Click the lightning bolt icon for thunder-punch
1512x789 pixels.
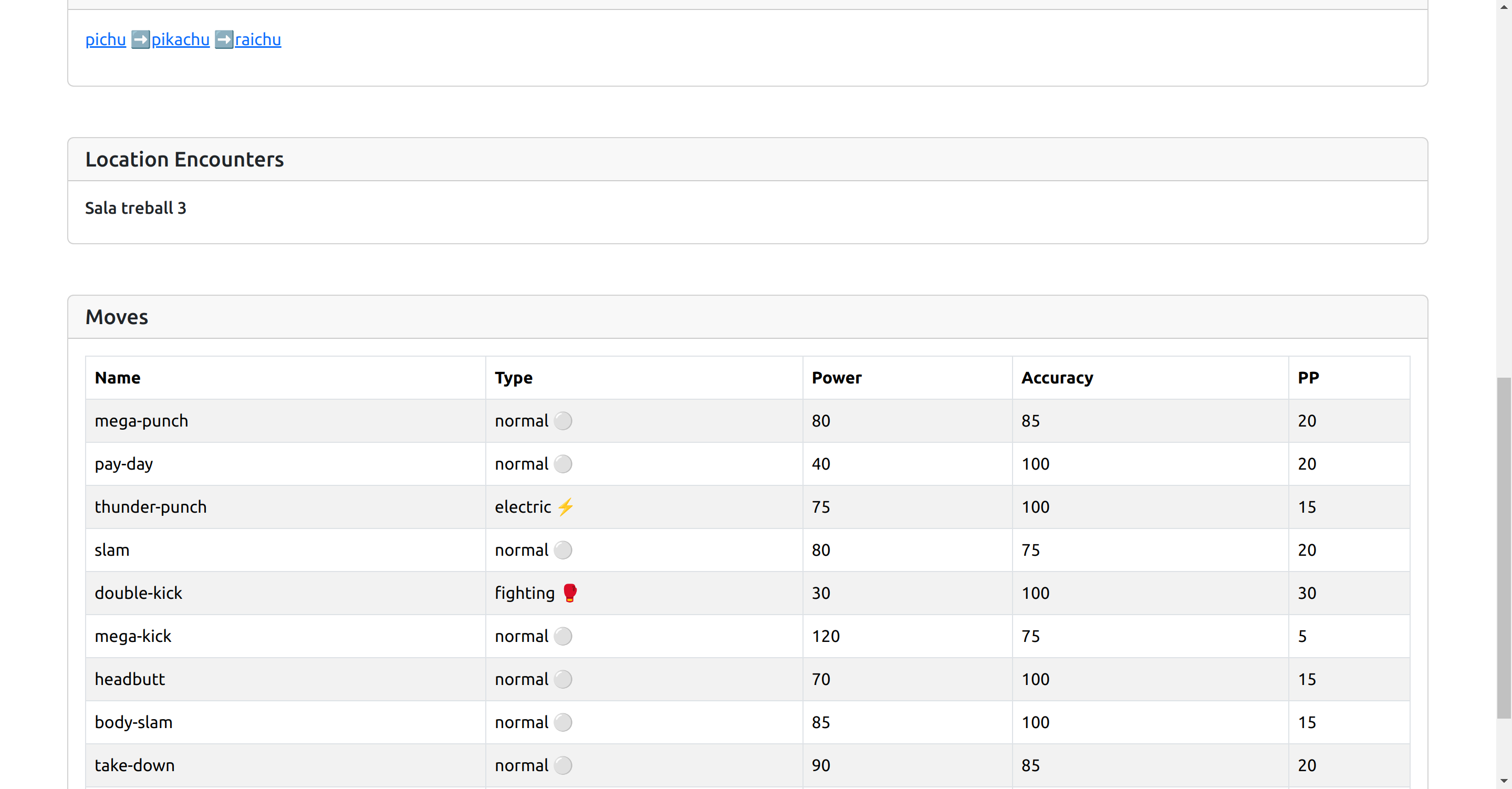[x=565, y=506]
